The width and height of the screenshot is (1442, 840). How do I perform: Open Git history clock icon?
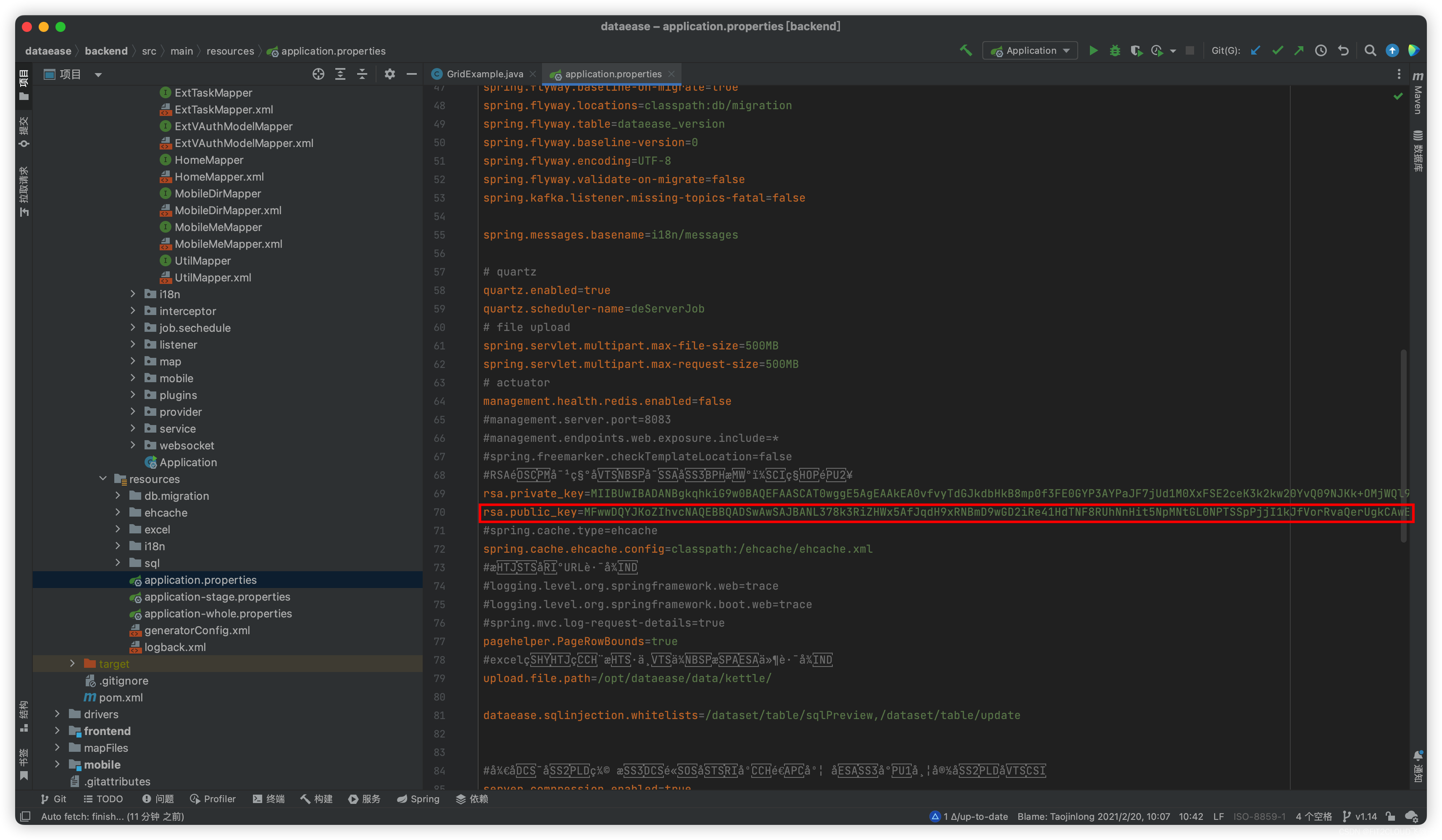coord(1321,51)
